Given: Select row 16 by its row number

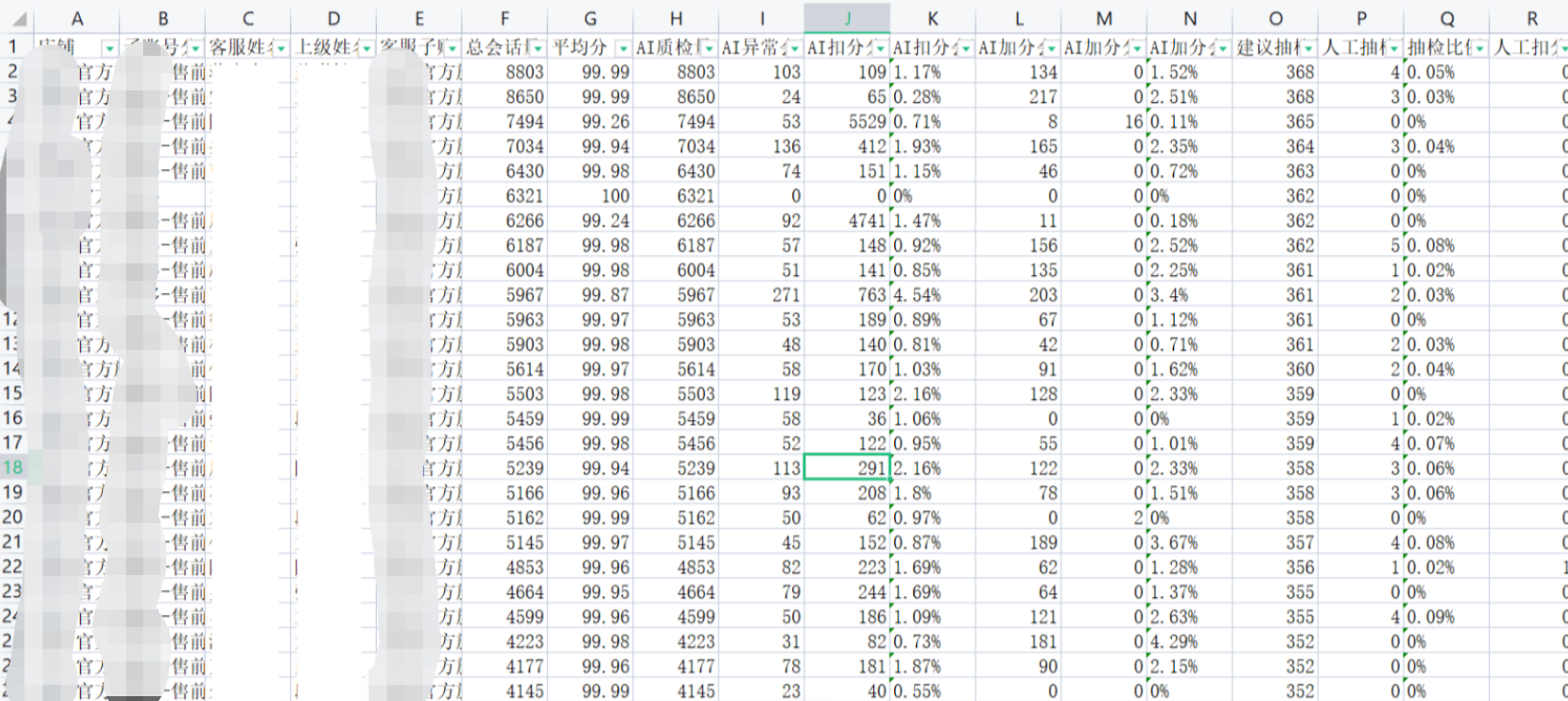Looking at the screenshot, I should pyautogui.click(x=13, y=418).
